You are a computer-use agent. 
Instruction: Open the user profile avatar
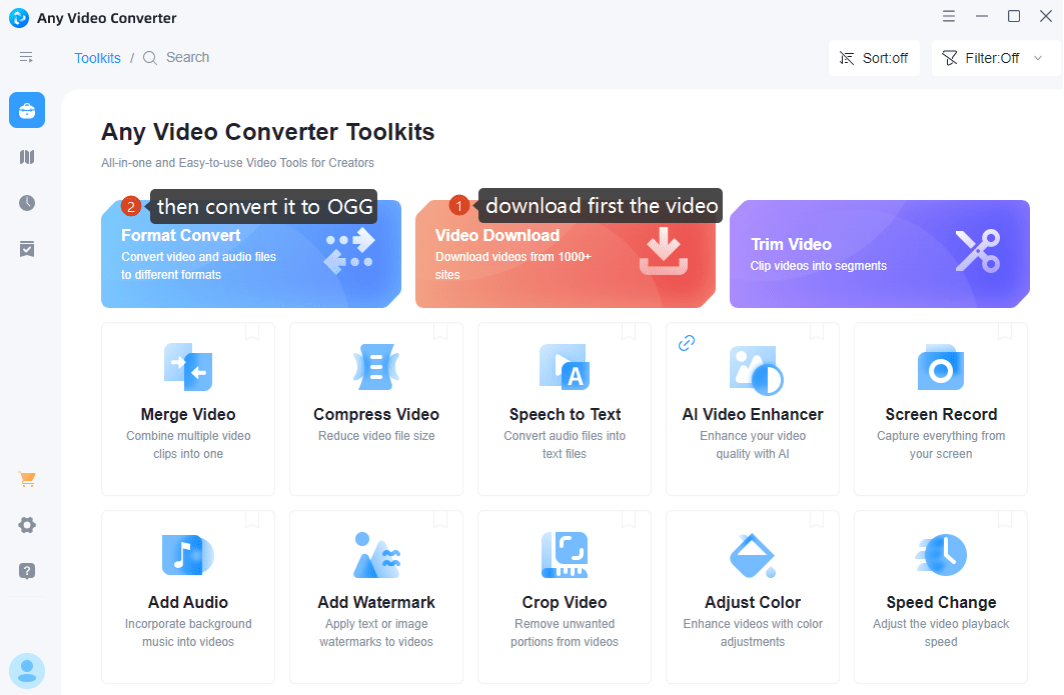click(x=27, y=671)
